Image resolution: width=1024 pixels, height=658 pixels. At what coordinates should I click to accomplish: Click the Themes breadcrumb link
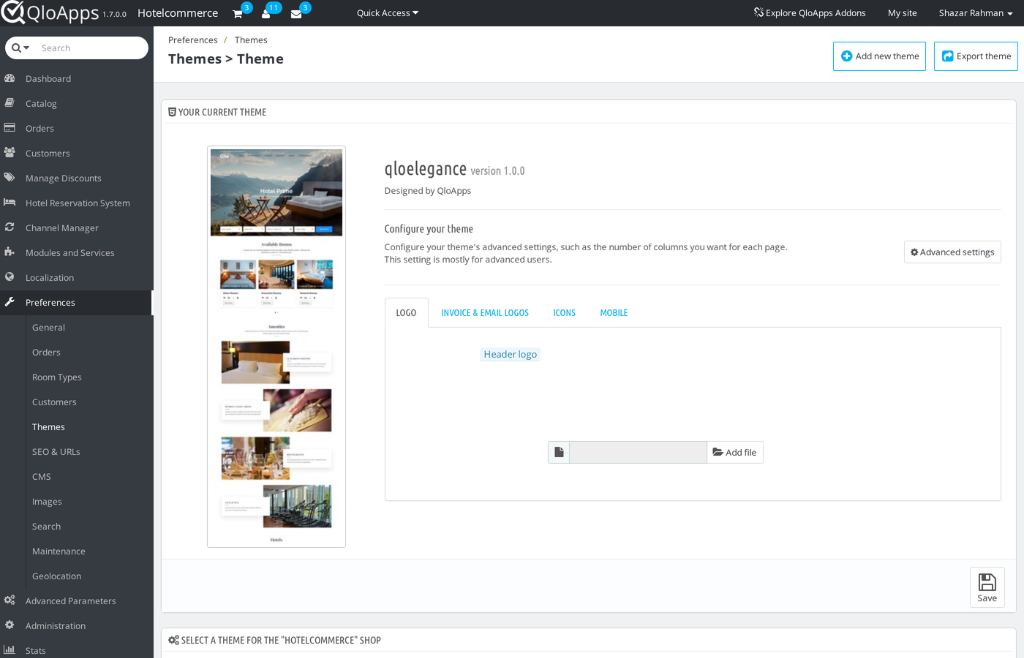(251, 40)
